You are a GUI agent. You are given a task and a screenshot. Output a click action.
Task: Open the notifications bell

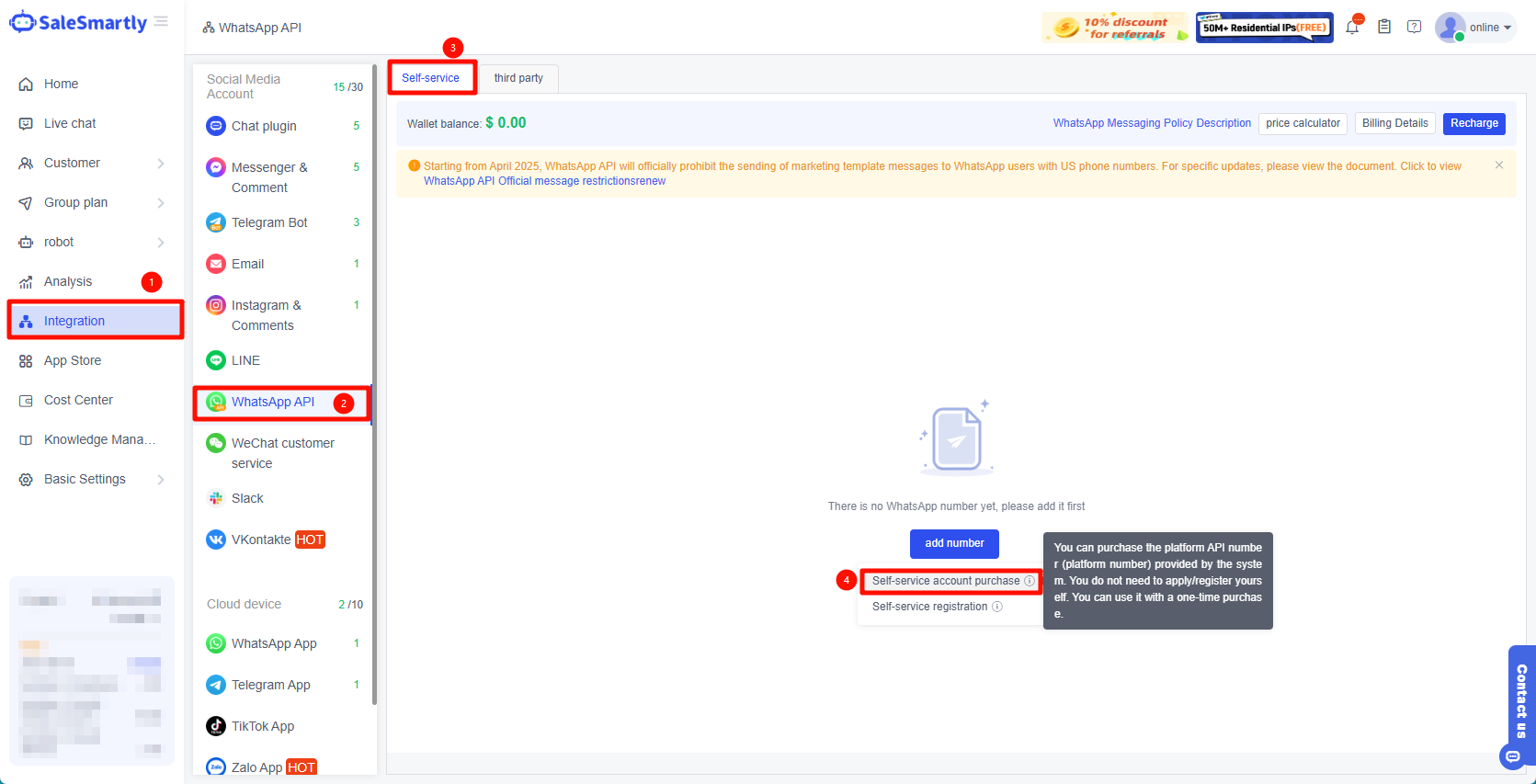click(1352, 27)
